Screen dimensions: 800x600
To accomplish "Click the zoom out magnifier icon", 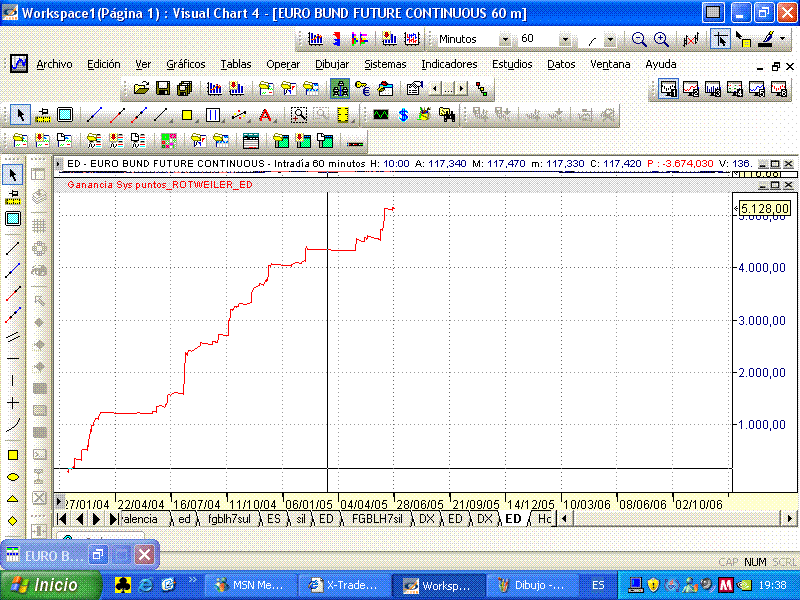I will [639, 39].
